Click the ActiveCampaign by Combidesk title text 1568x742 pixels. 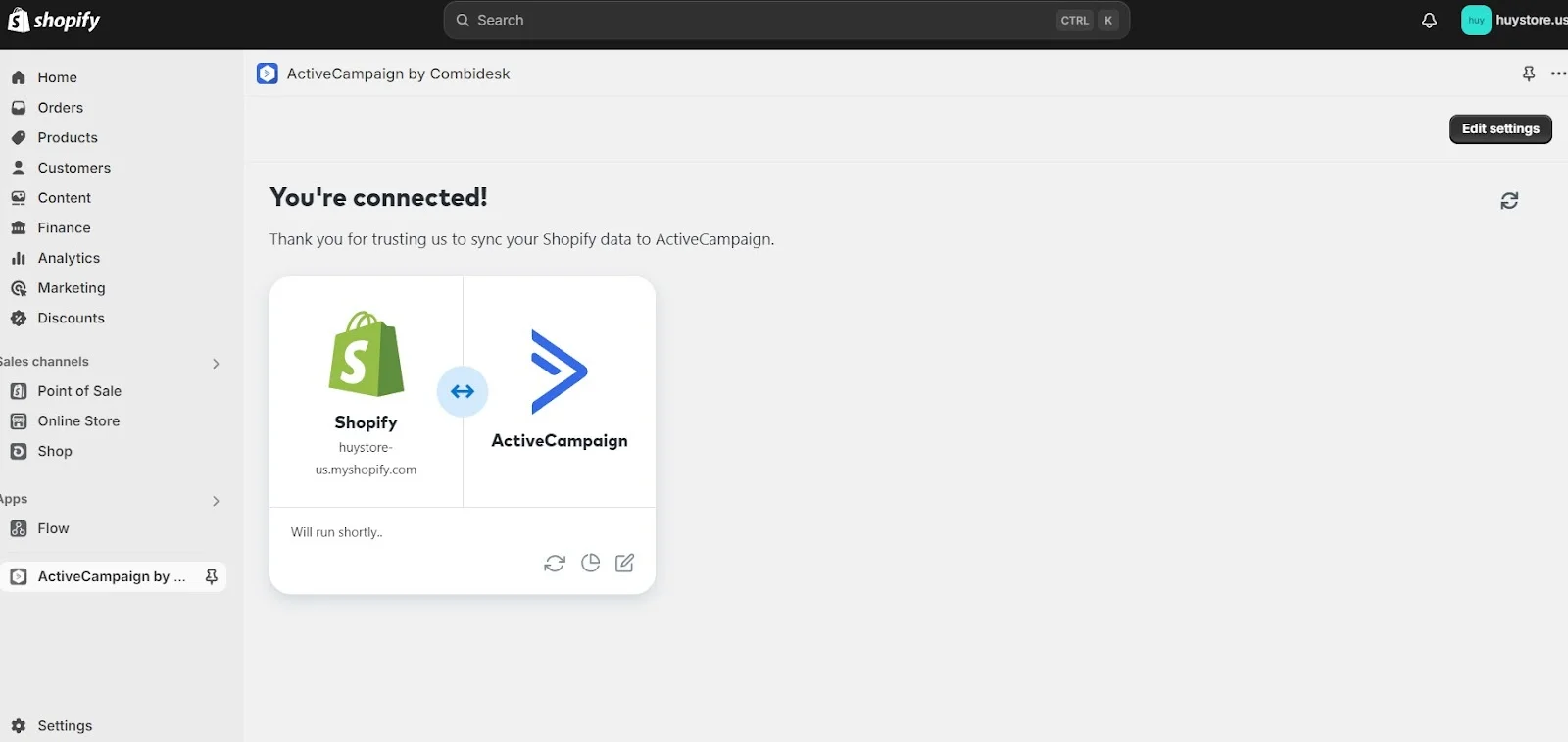point(398,74)
